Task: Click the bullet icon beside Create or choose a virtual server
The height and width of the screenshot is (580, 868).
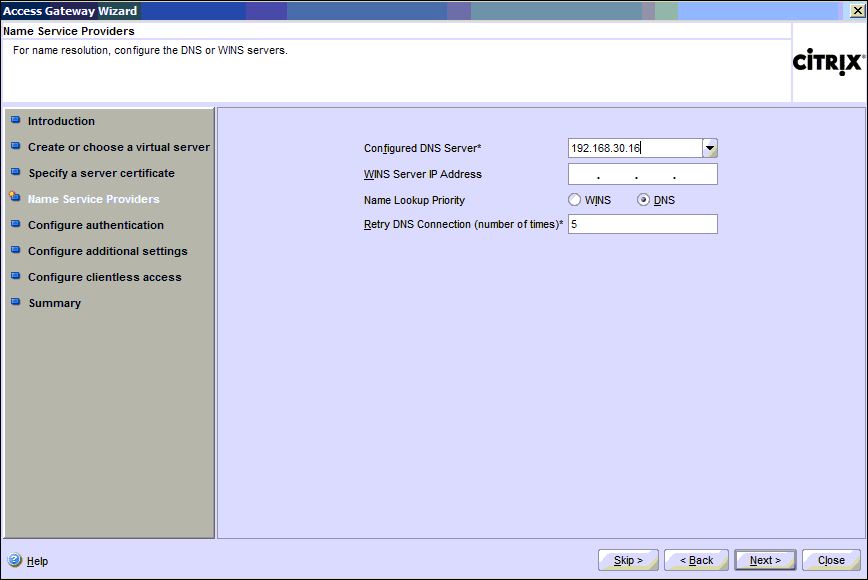Action: click(15, 146)
